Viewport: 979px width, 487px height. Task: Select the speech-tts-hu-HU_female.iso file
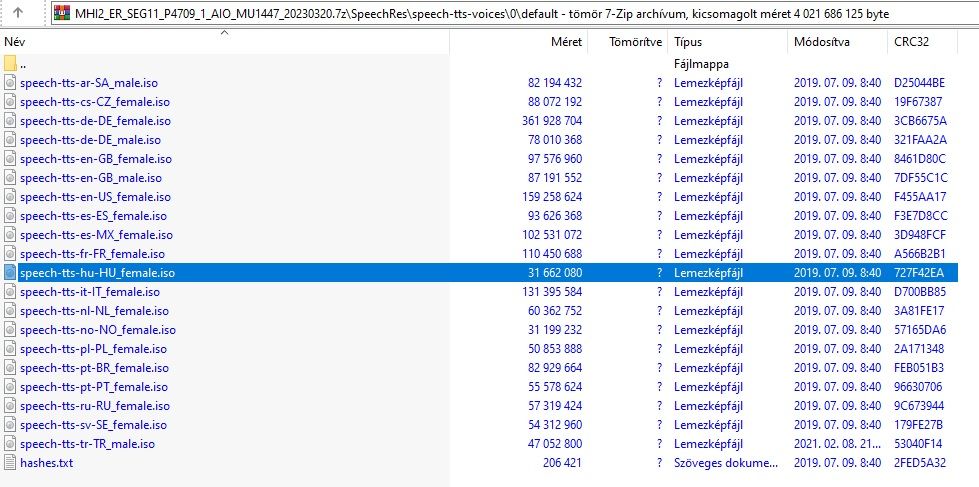point(97,273)
